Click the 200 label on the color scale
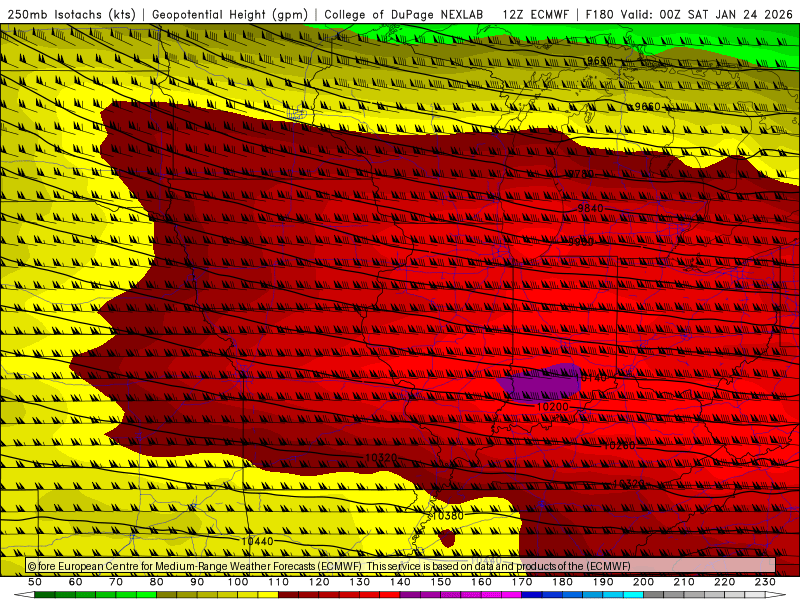Screen dimensions: 800x600 point(643,582)
